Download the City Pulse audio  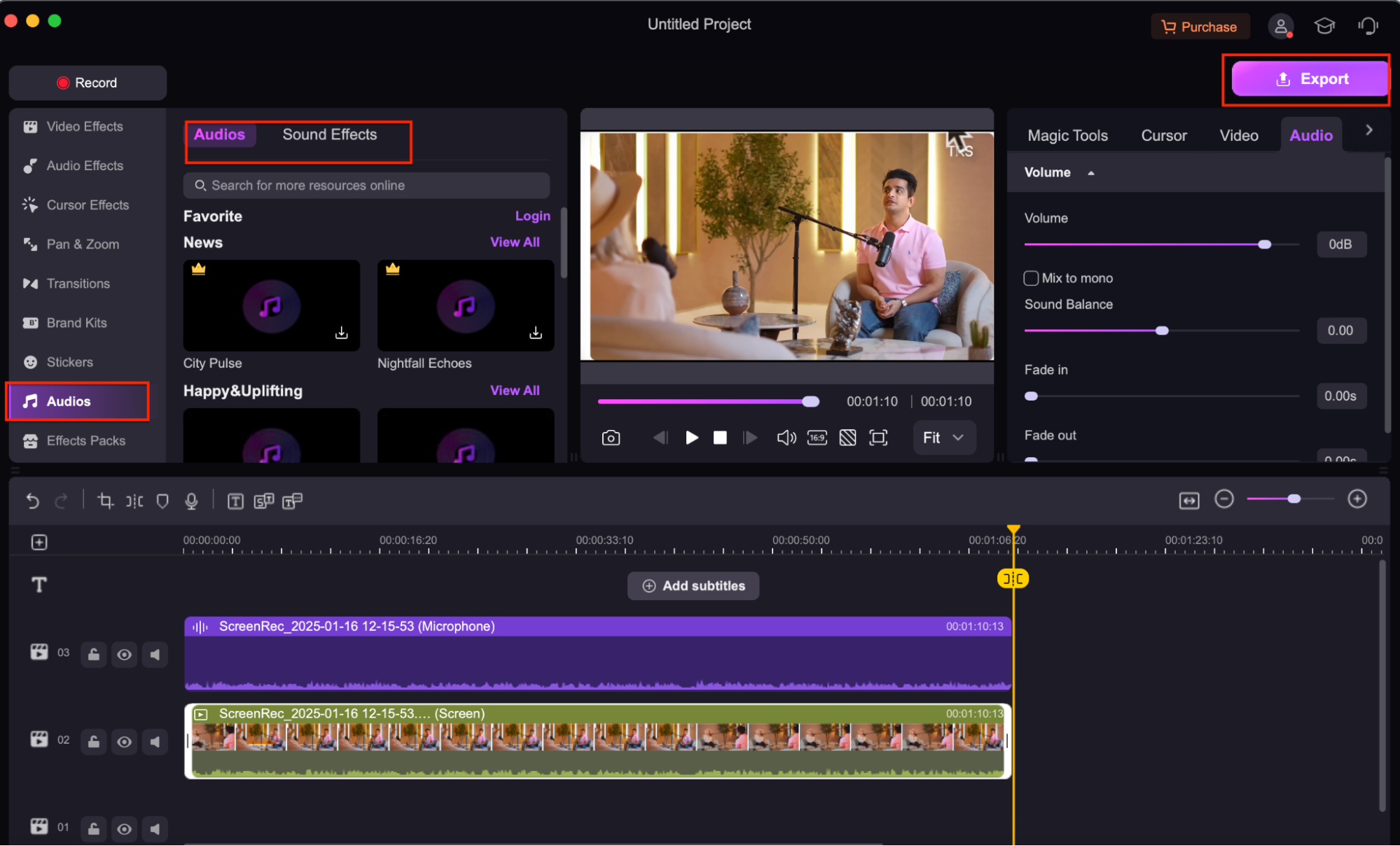click(x=341, y=333)
